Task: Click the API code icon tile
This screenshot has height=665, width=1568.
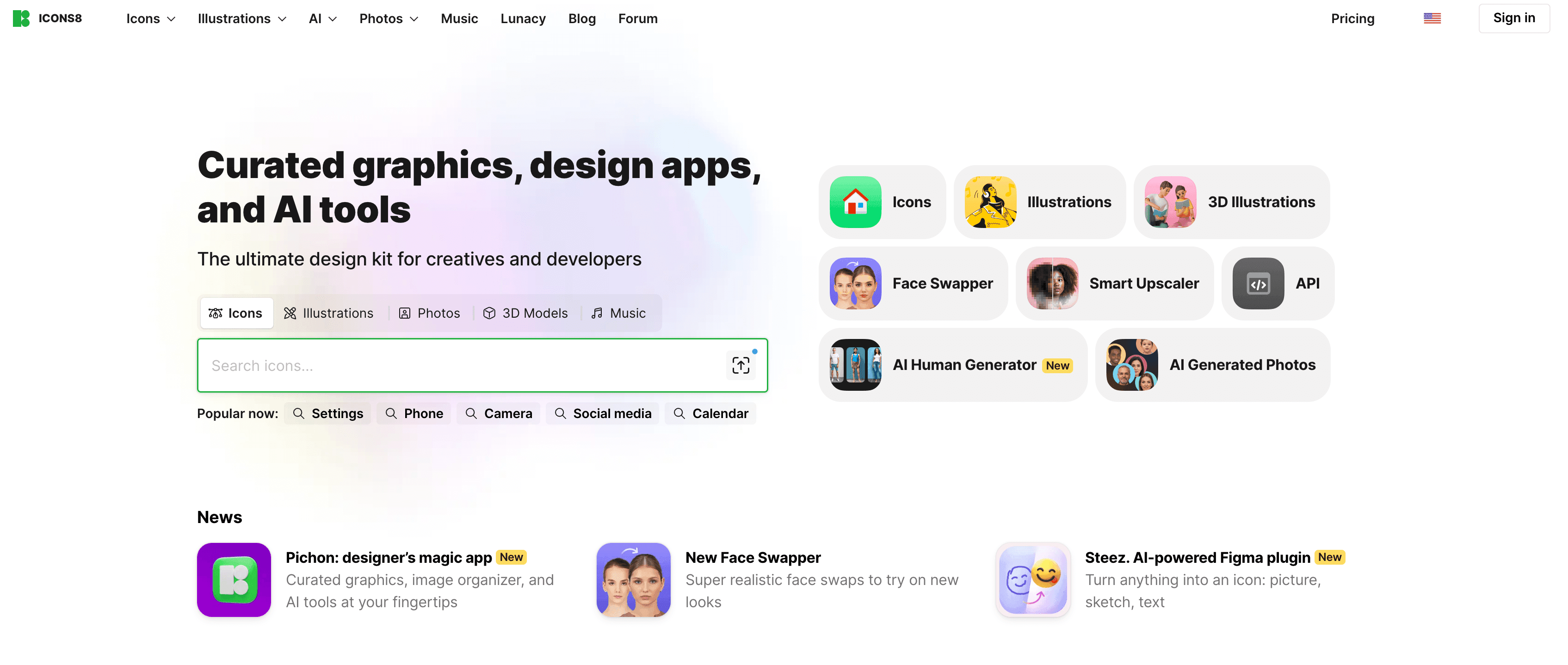Action: click(1258, 283)
